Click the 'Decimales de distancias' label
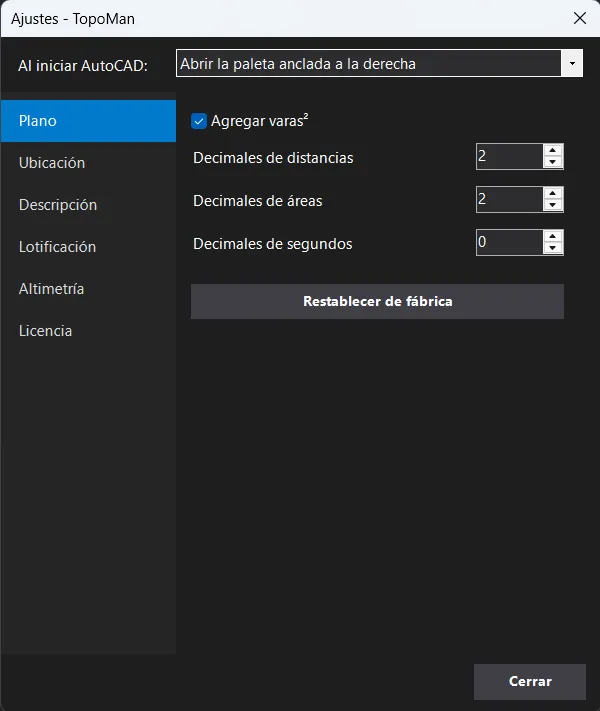Screen dimensions: 600x711 [273, 158]
